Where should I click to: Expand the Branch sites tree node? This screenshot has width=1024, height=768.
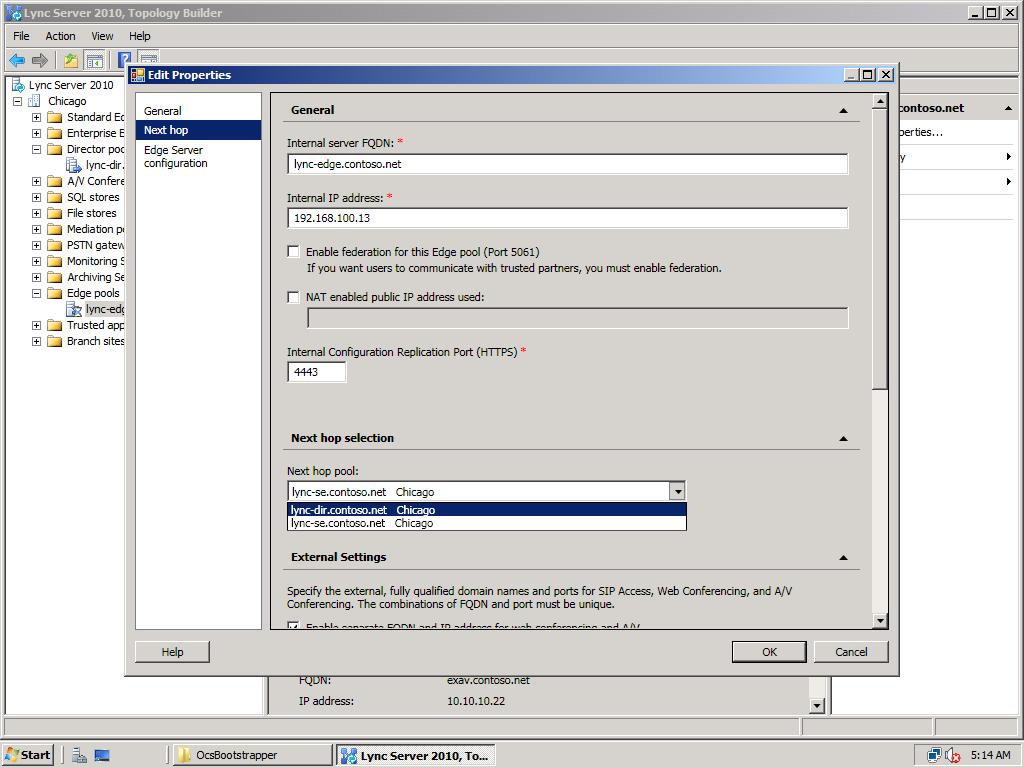37,342
